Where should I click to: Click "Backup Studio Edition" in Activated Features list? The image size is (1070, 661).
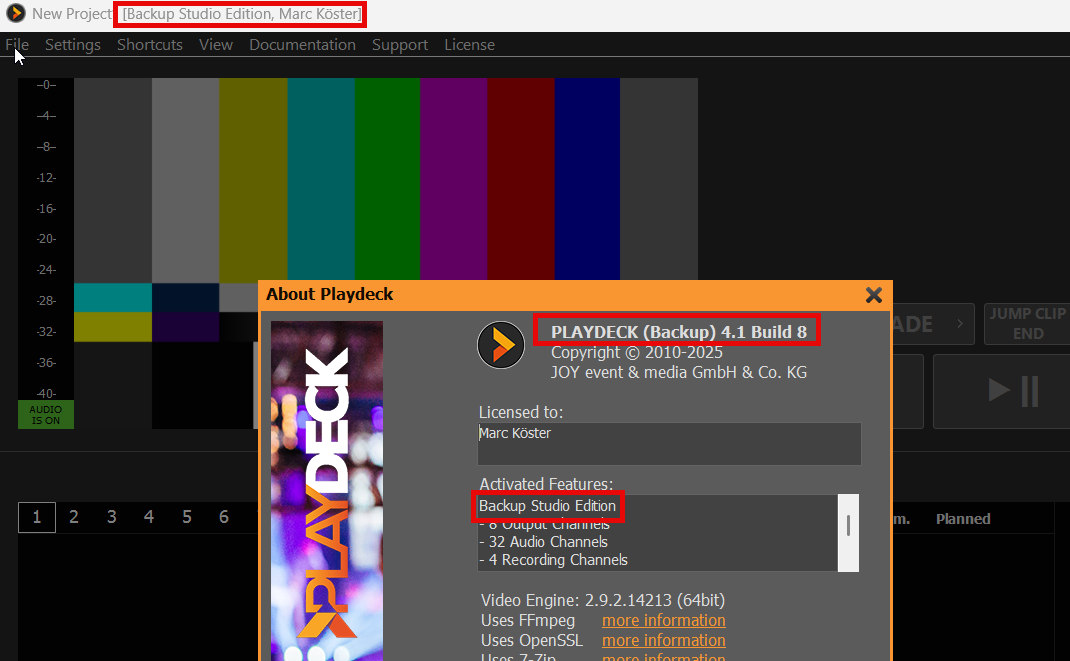[x=547, y=505]
